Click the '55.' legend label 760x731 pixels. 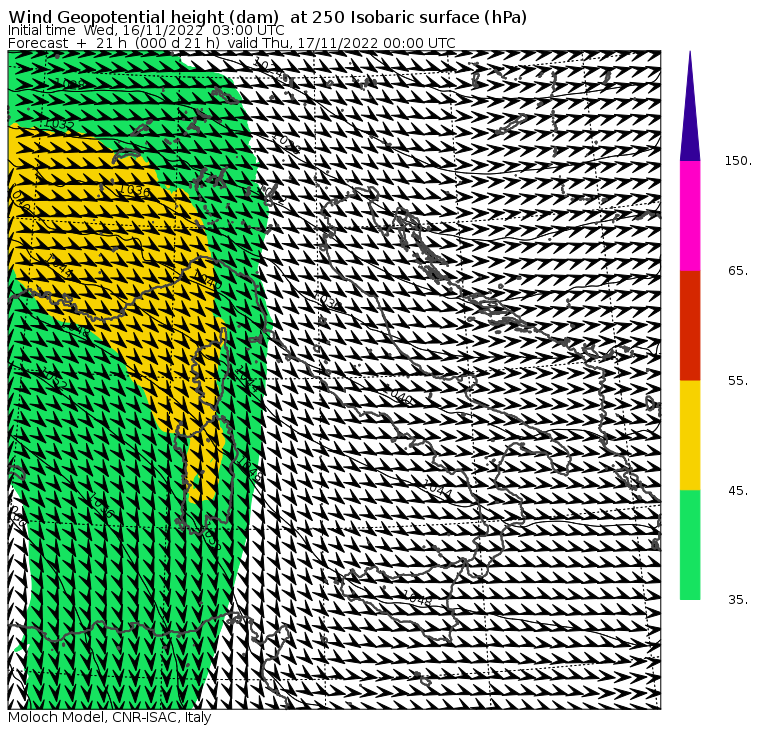pyautogui.click(x=738, y=381)
